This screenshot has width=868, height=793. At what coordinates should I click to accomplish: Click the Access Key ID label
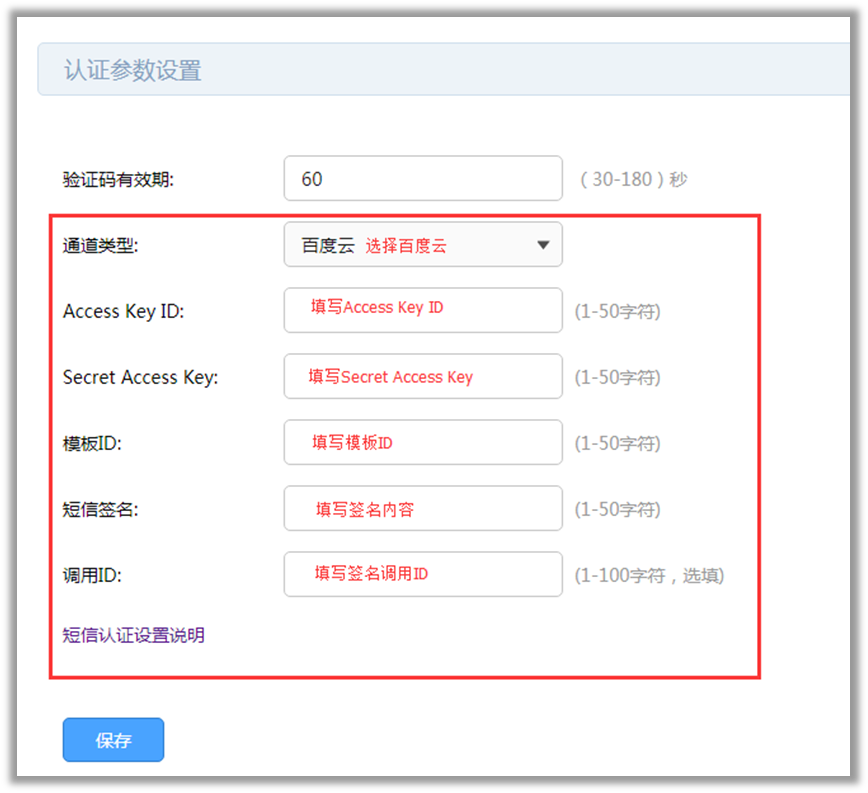pos(123,311)
